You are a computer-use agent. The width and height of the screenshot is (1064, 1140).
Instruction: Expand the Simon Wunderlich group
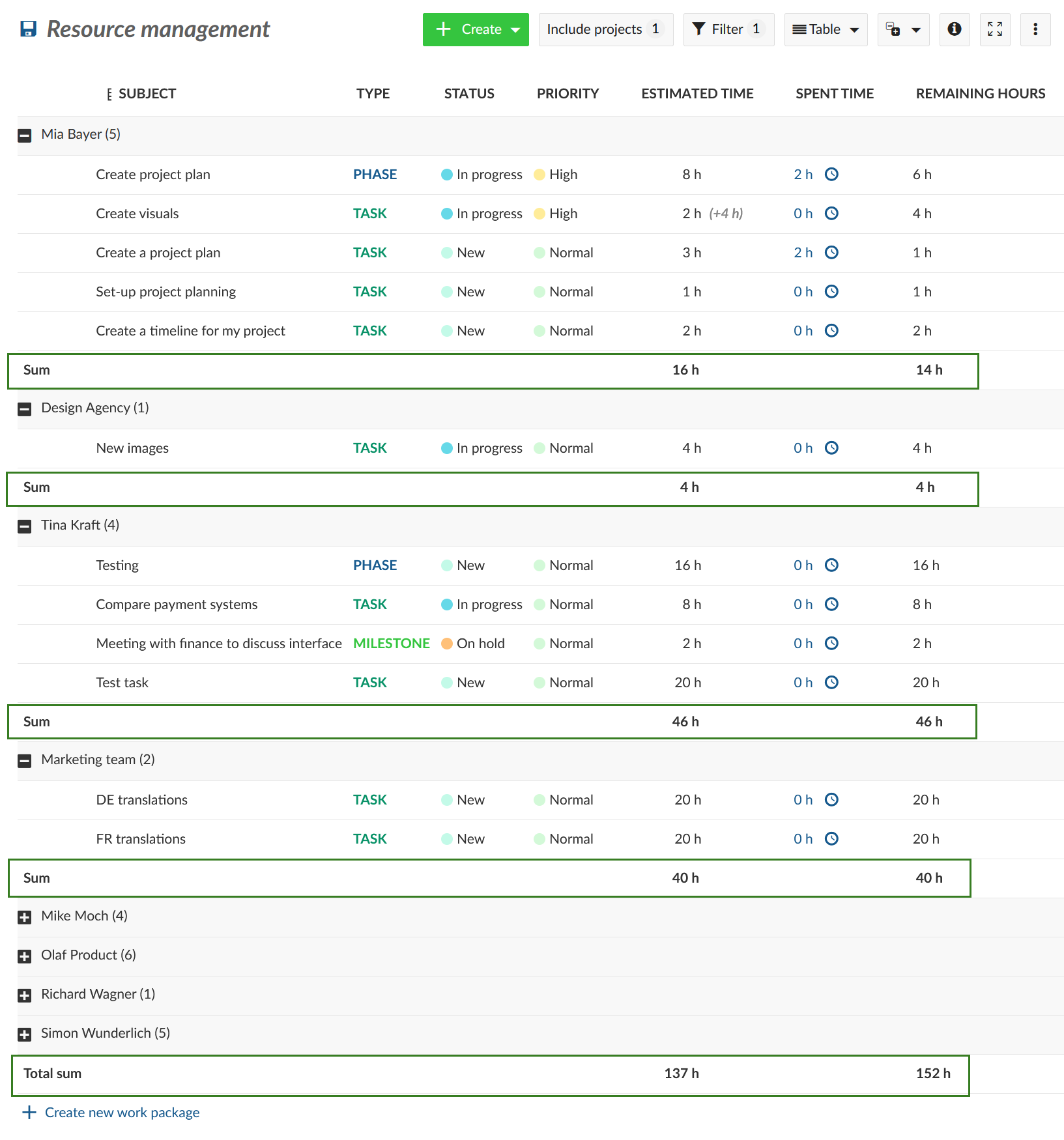(25, 1034)
